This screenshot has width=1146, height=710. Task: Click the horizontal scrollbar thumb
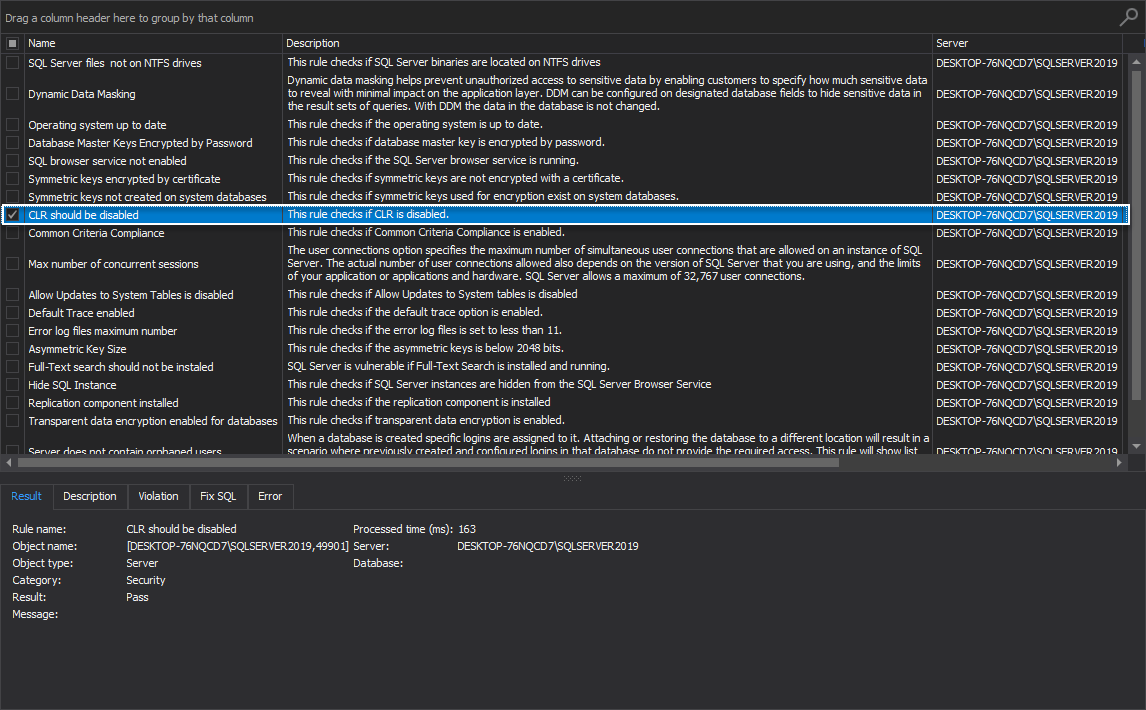(x=428, y=462)
